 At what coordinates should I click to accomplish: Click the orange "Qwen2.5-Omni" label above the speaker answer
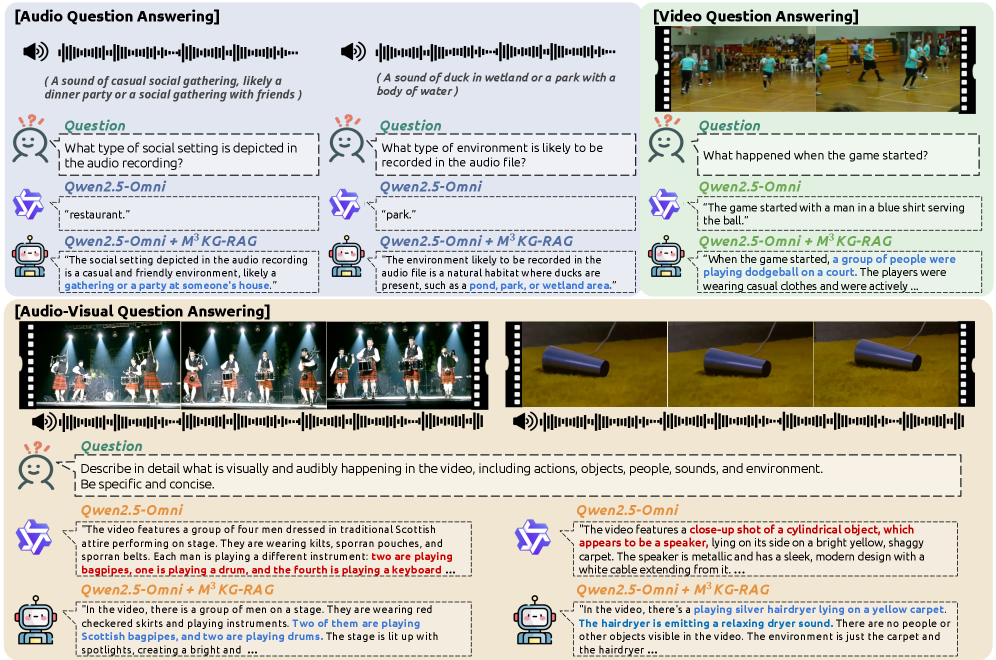[x=627, y=510]
